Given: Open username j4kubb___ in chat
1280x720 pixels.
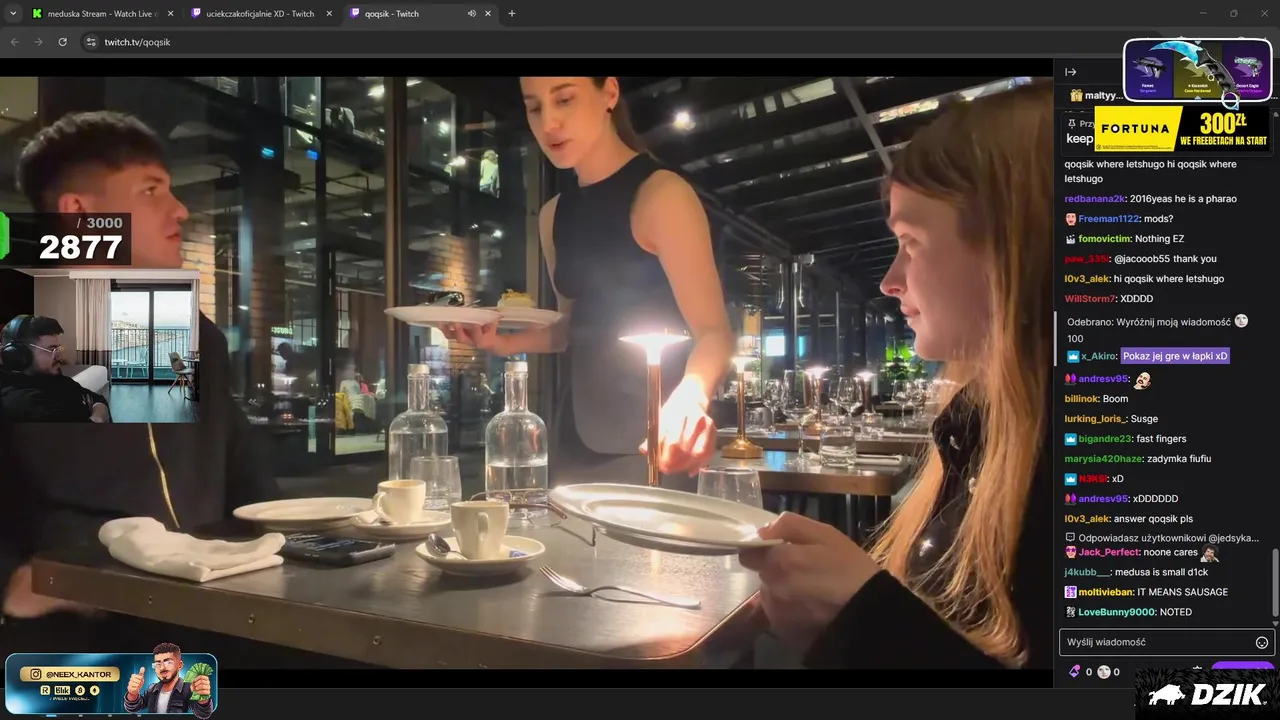Looking at the screenshot, I should [1087, 572].
